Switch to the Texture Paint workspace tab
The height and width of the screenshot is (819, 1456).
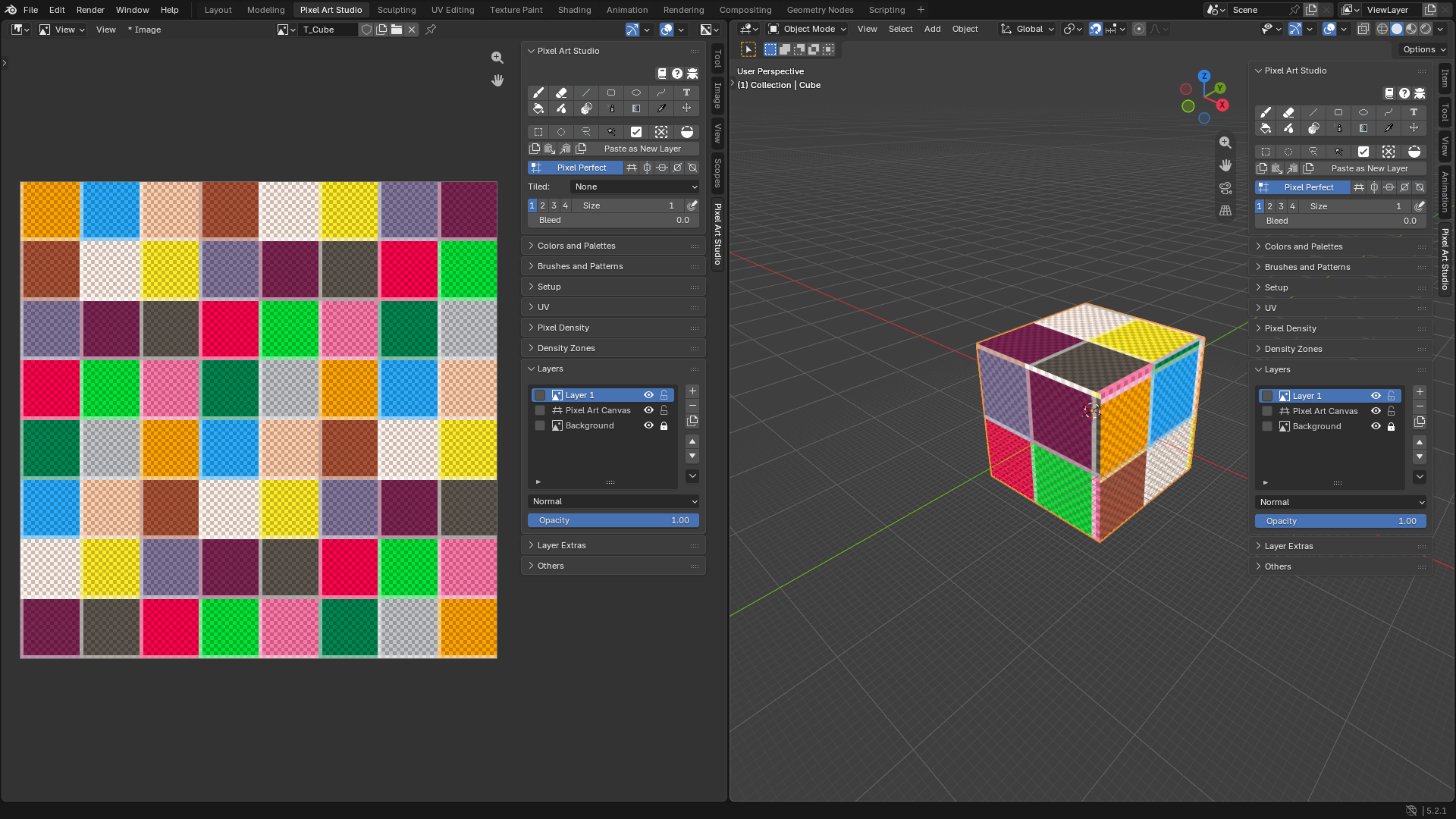pos(516,10)
